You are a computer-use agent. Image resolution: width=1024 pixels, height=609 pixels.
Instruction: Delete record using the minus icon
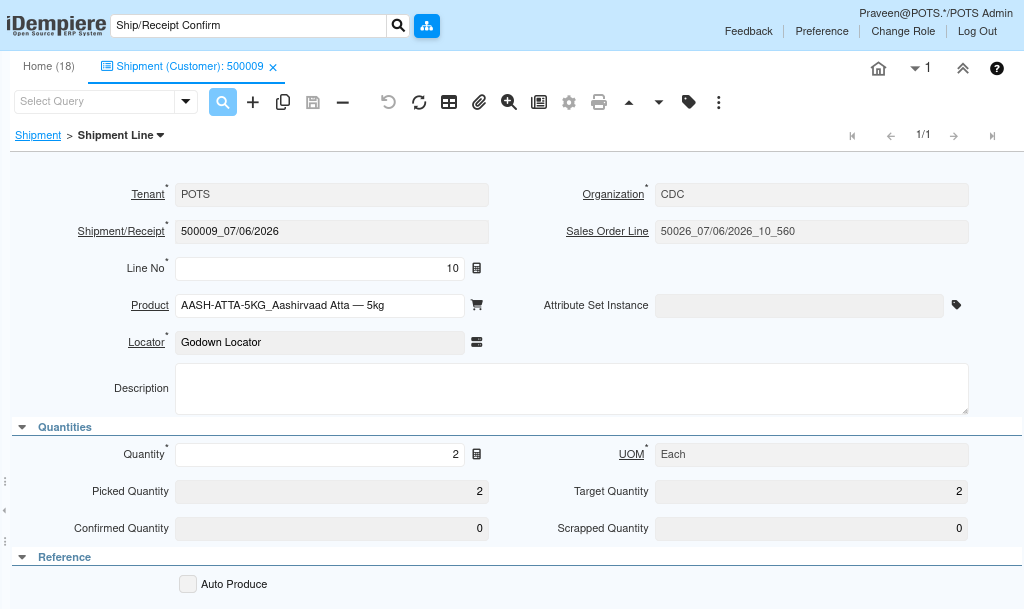pos(343,102)
